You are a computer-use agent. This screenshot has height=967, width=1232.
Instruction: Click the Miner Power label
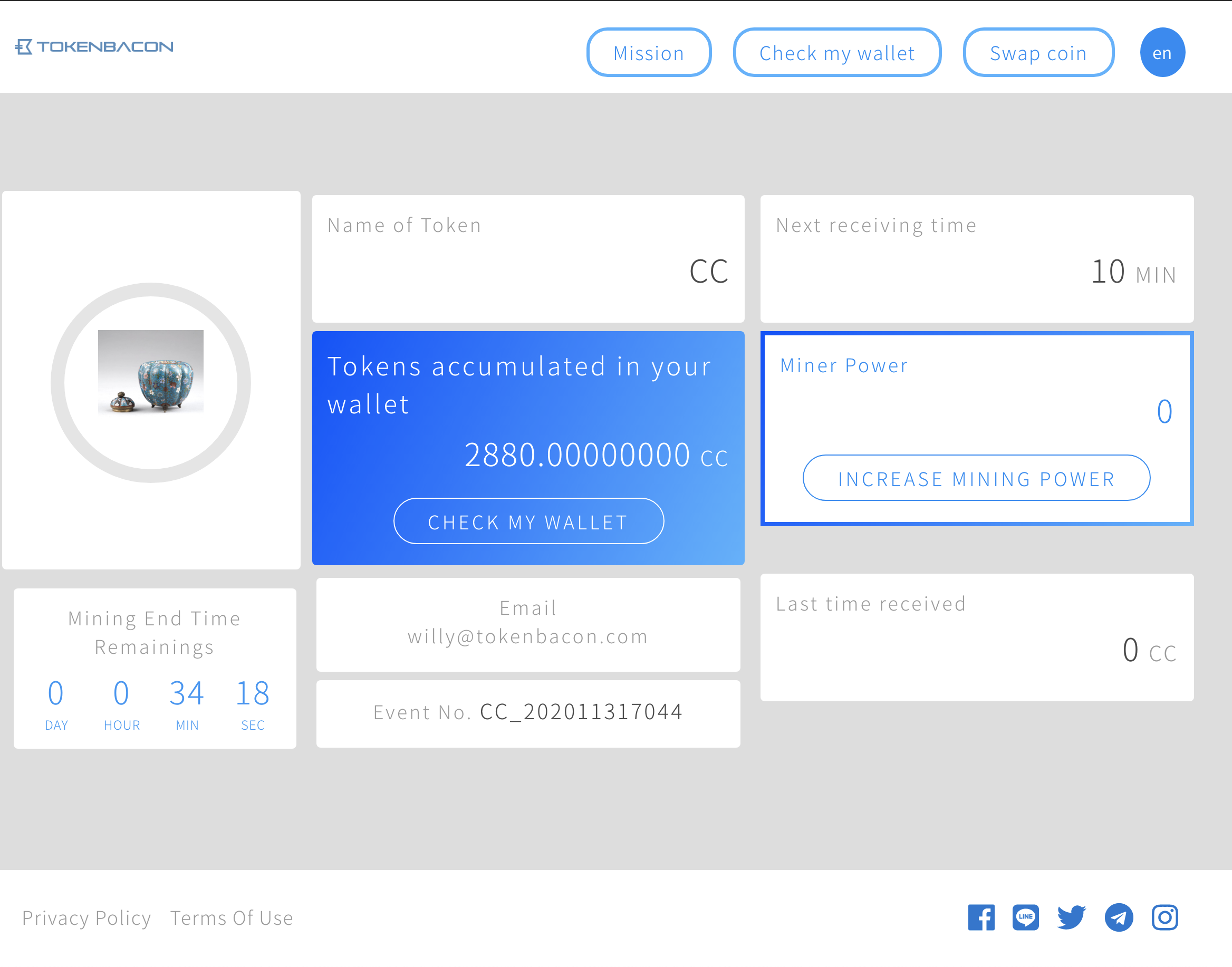click(x=844, y=366)
